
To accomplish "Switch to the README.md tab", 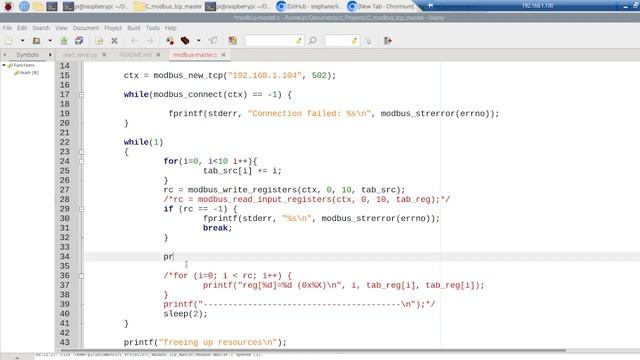I will point(135,55).
